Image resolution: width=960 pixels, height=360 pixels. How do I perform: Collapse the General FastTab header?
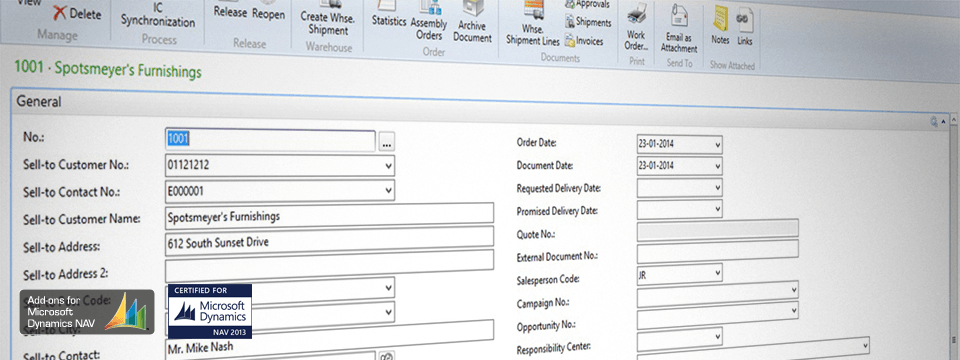pyautogui.click(x=39, y=102)
